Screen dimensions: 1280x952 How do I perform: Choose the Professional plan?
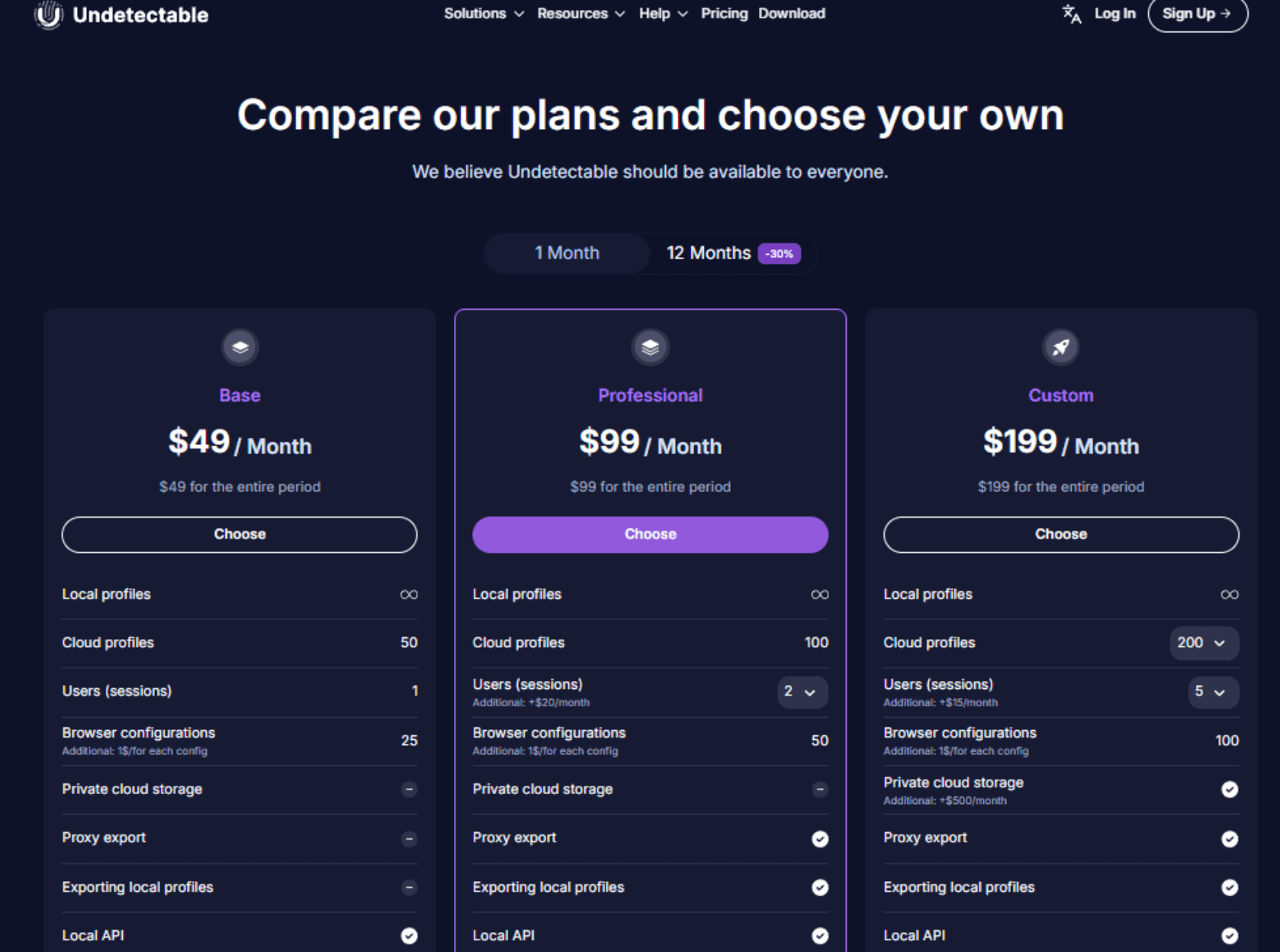[650, 535]
